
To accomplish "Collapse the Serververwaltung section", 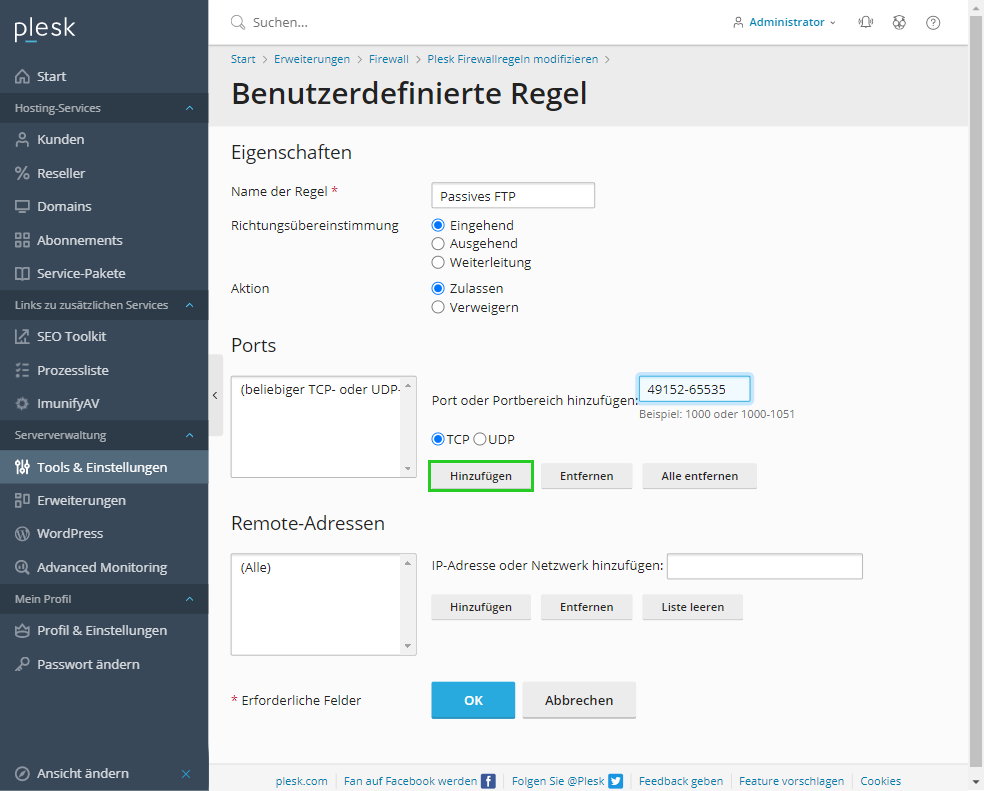I will tap(190, 435).
